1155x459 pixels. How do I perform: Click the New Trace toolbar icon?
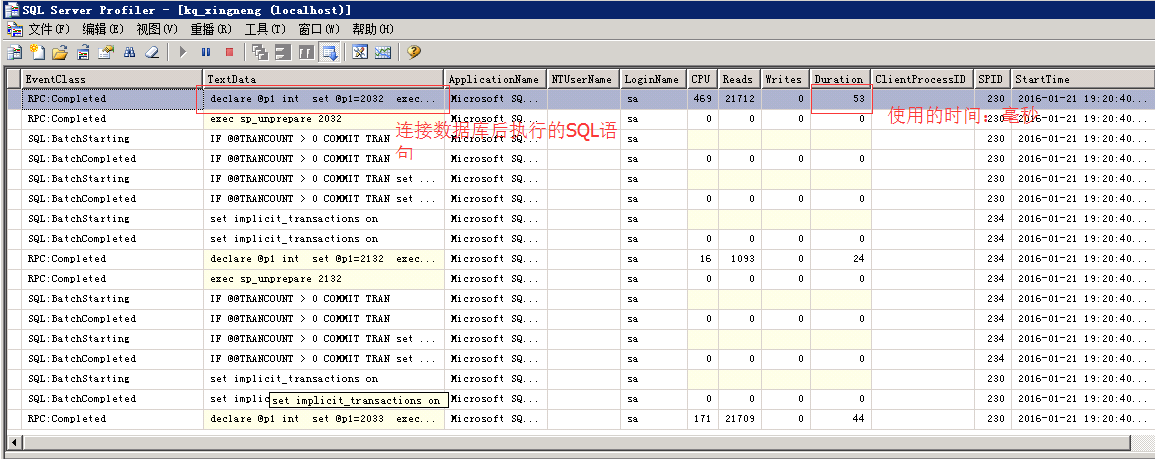pos(14,52)
